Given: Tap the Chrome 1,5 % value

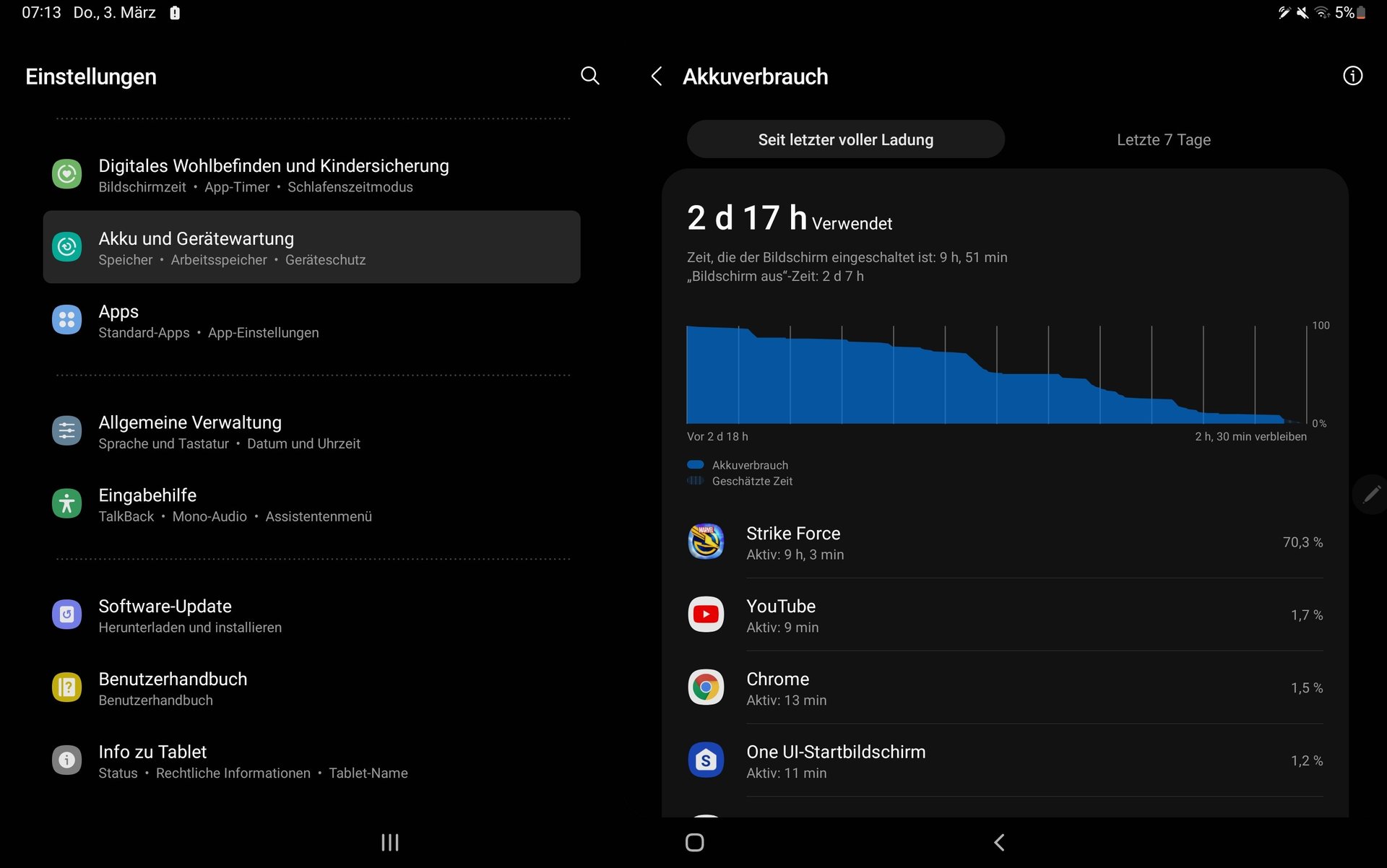Looking at the screenshot, I should 1307,687.
